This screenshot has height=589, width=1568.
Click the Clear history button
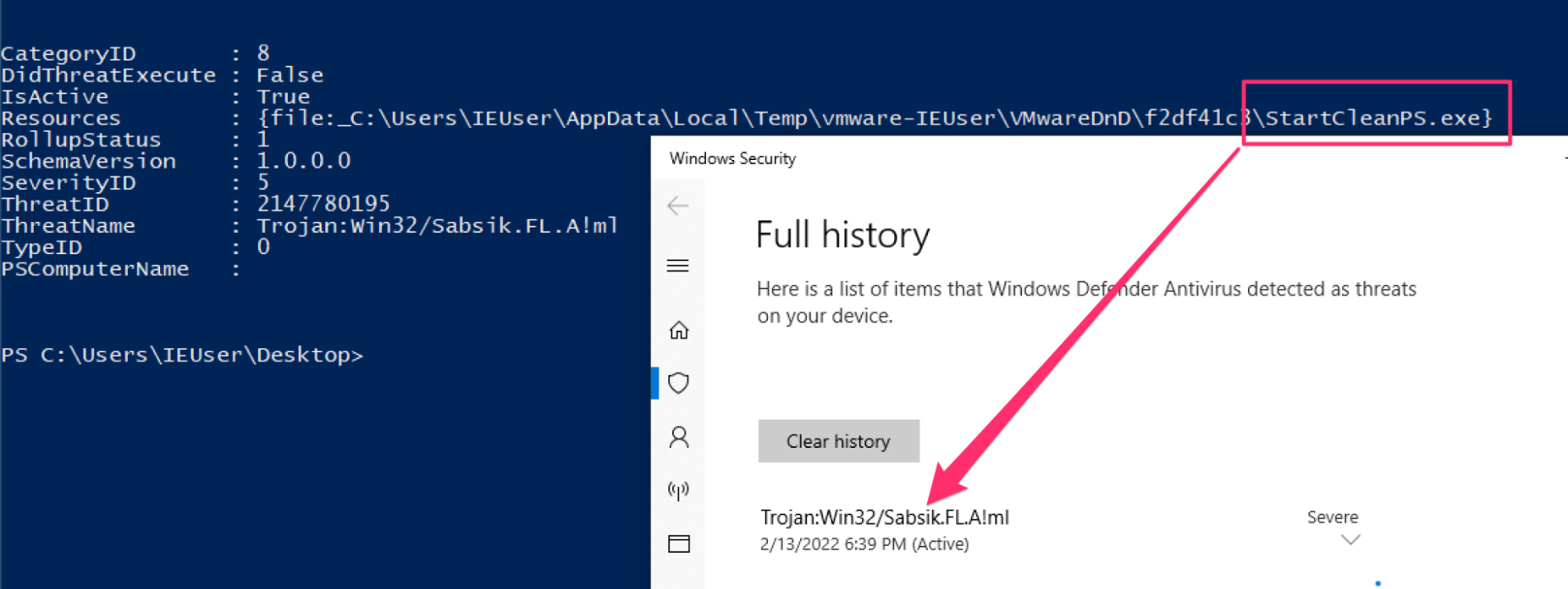point(839,441)
